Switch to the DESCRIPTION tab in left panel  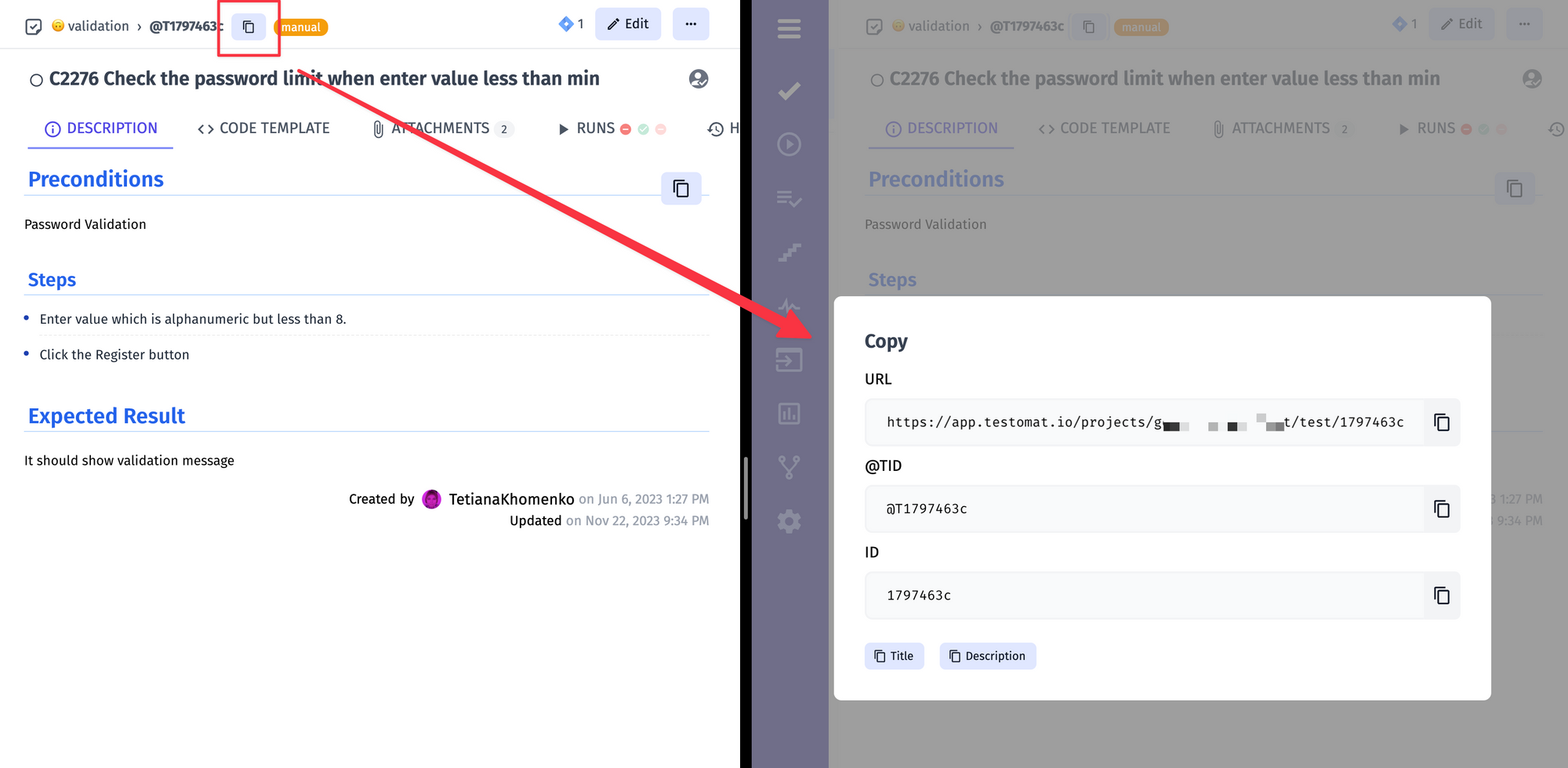tap(100, 129)
